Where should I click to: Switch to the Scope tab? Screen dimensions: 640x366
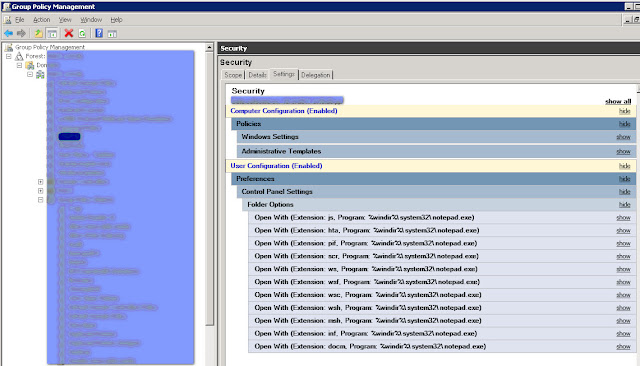233,75
